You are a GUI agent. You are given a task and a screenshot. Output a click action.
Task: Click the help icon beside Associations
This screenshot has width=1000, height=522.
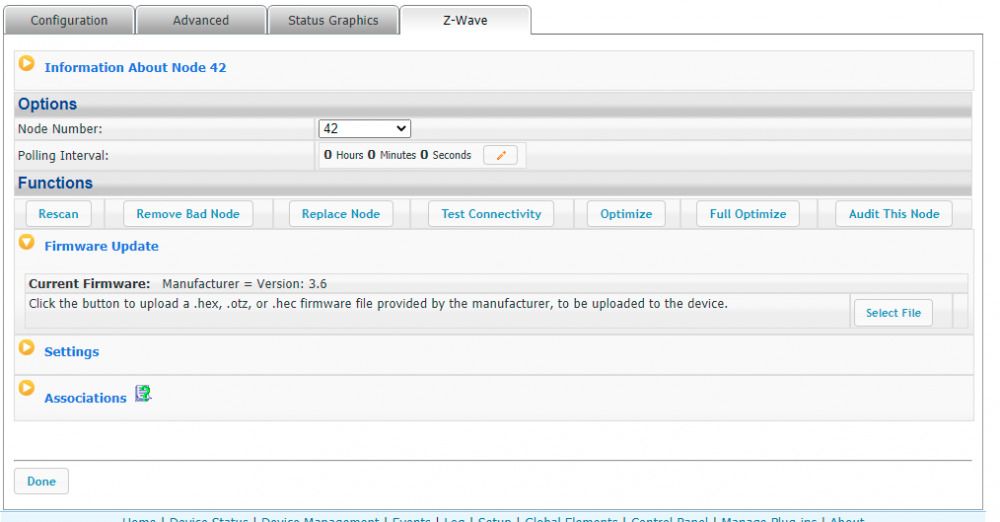tap(142, 394)
